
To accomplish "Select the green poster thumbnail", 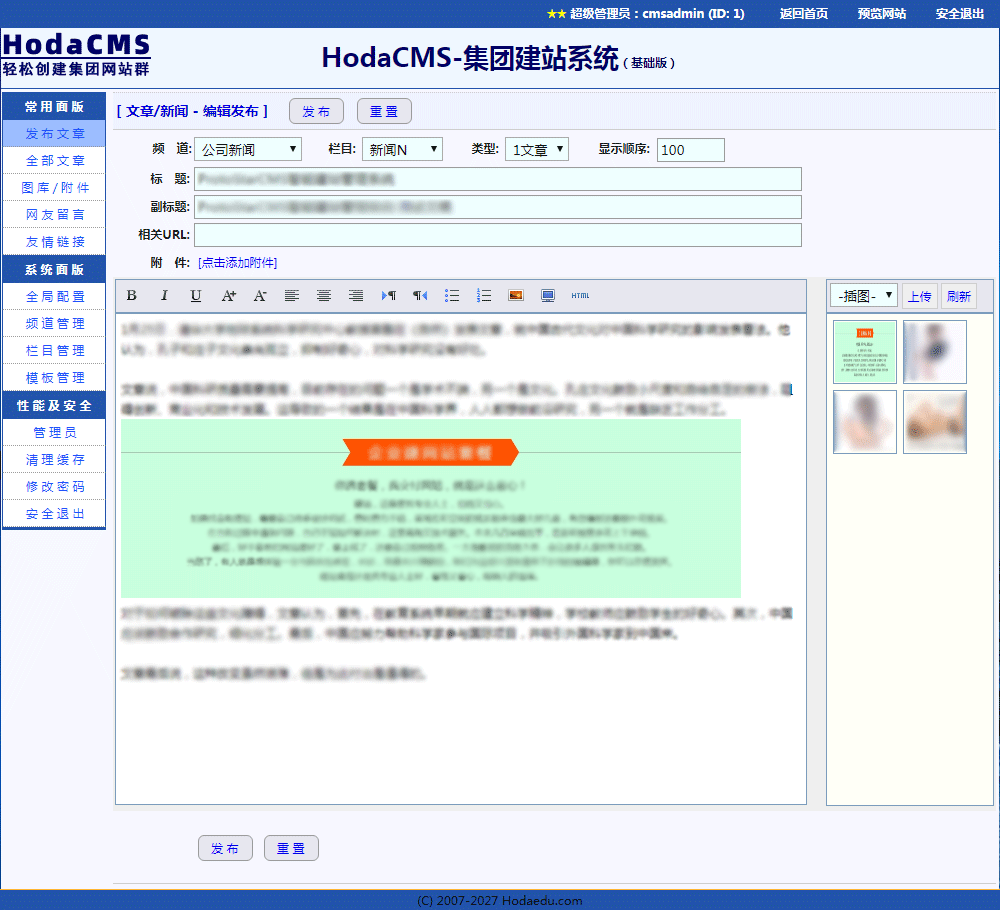I will coord(865,352).
